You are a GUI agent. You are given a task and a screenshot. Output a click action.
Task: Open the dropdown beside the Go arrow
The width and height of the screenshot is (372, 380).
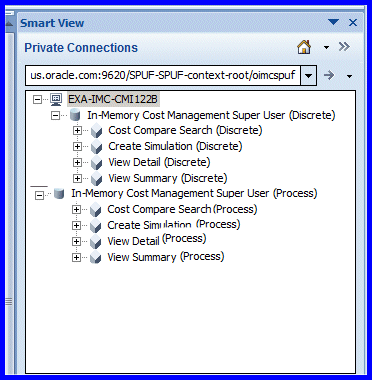[x=349, y=76]
